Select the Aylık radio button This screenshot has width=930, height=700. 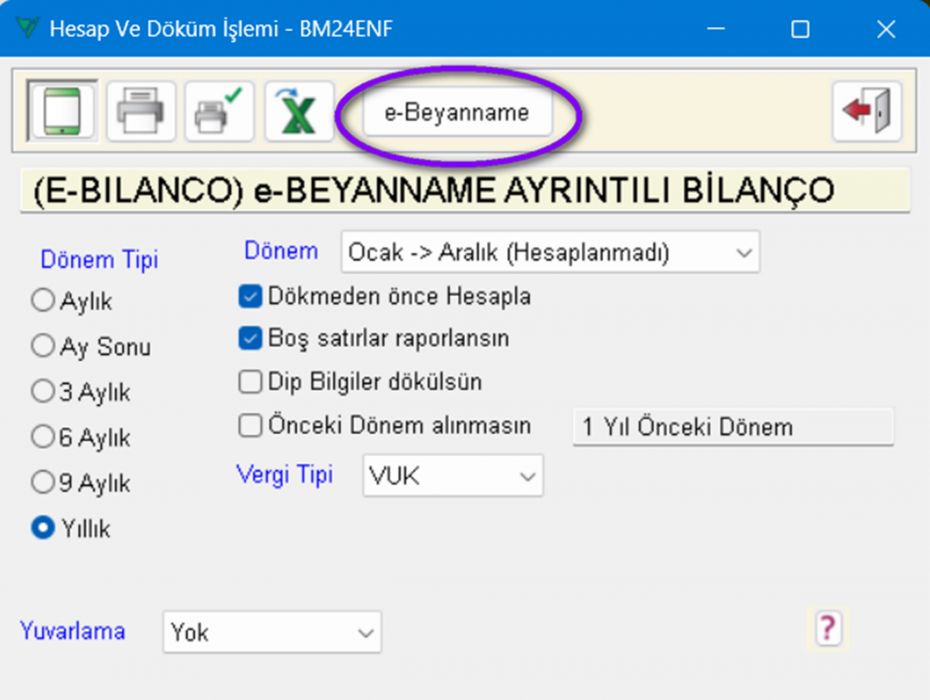[x=43, y=300]
